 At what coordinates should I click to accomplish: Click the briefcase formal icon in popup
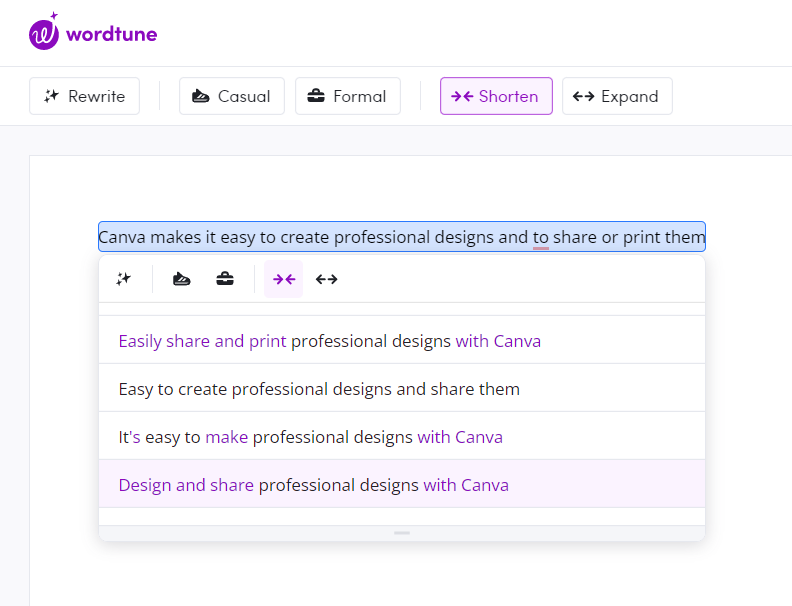pos(225,279)
